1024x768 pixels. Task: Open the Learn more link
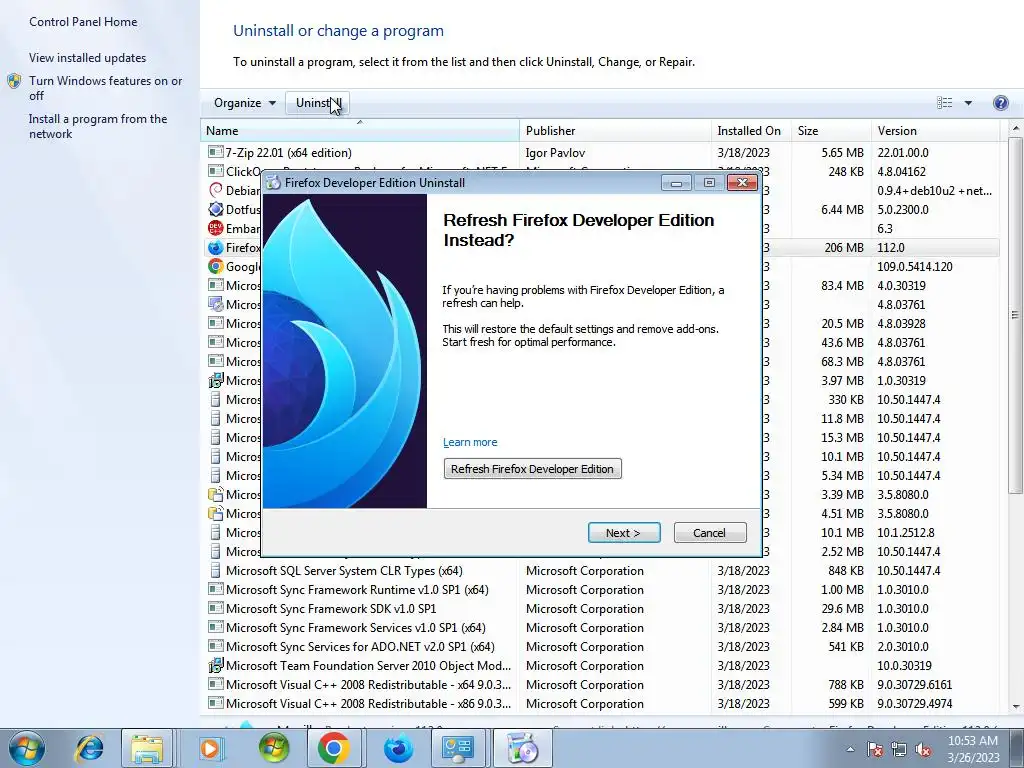coord(470,442)
